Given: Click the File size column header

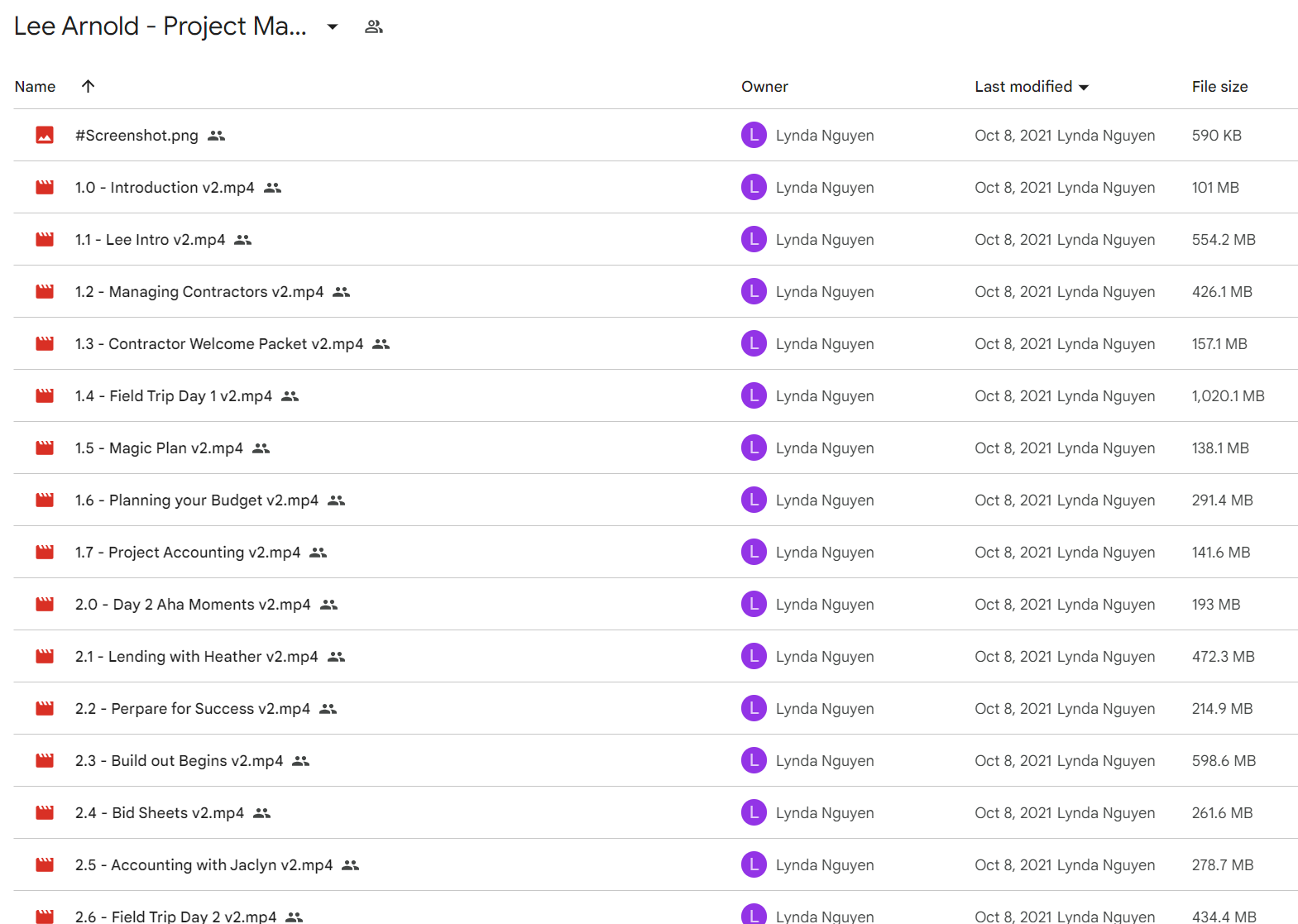Looking at the screenshot, I should tap(1219, 87).
